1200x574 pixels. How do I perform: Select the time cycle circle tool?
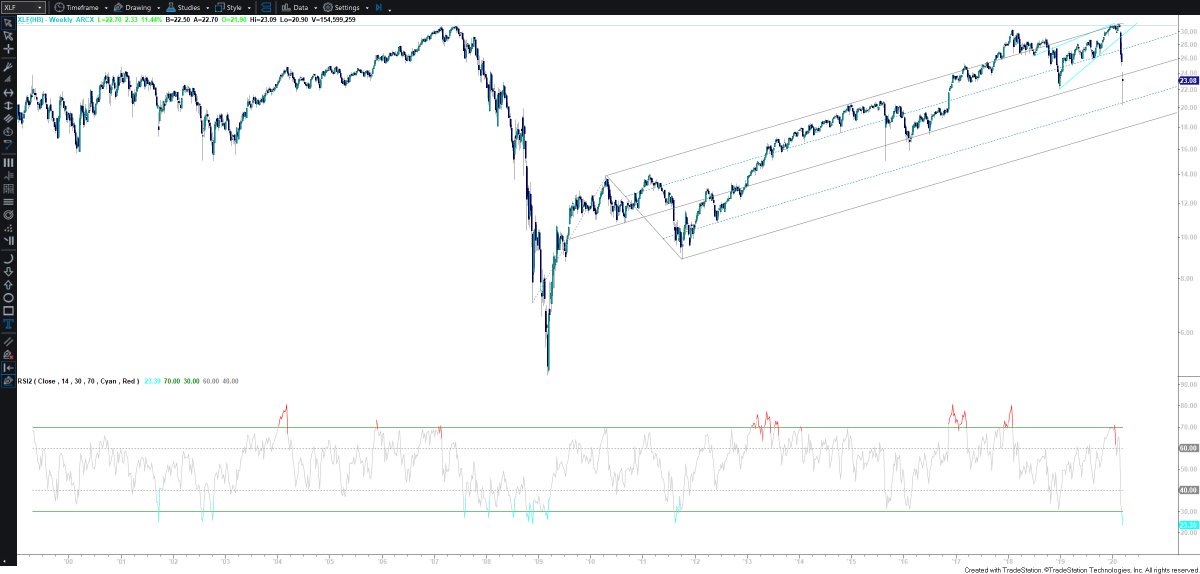click(8, 131)
